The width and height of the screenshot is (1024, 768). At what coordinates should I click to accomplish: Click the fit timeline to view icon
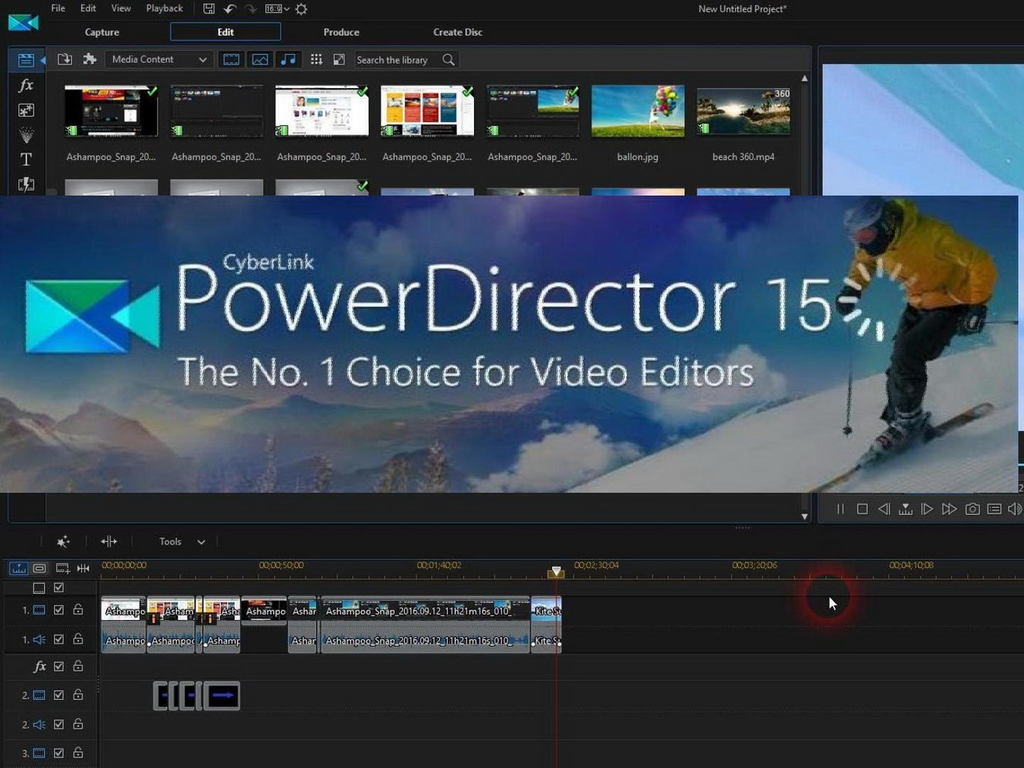coord(83,568)
